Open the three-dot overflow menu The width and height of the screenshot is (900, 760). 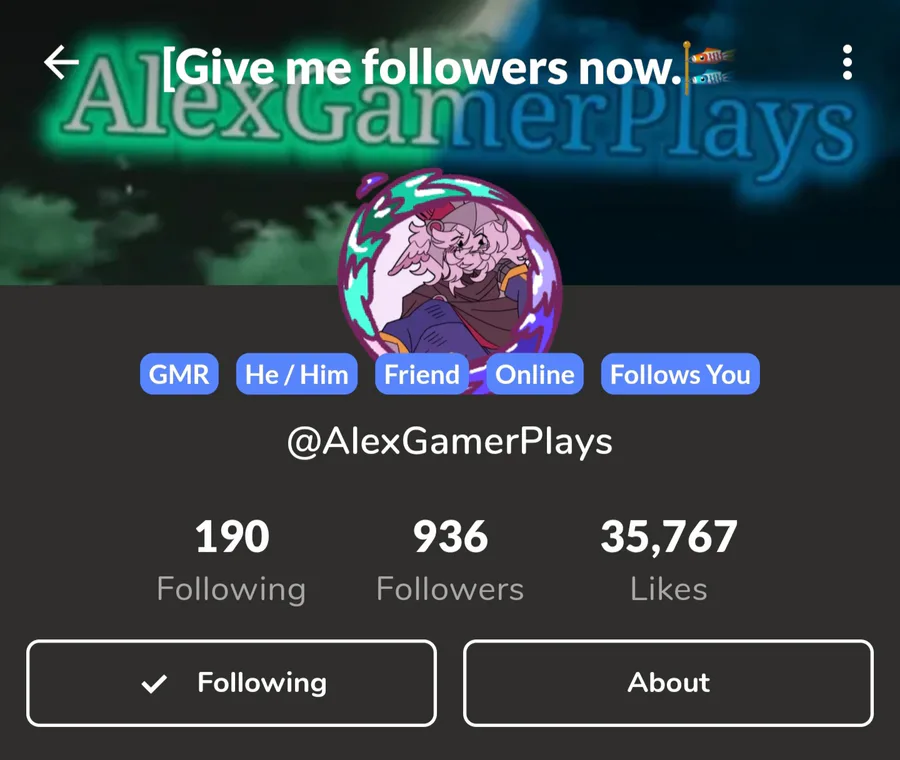point(847,63)
